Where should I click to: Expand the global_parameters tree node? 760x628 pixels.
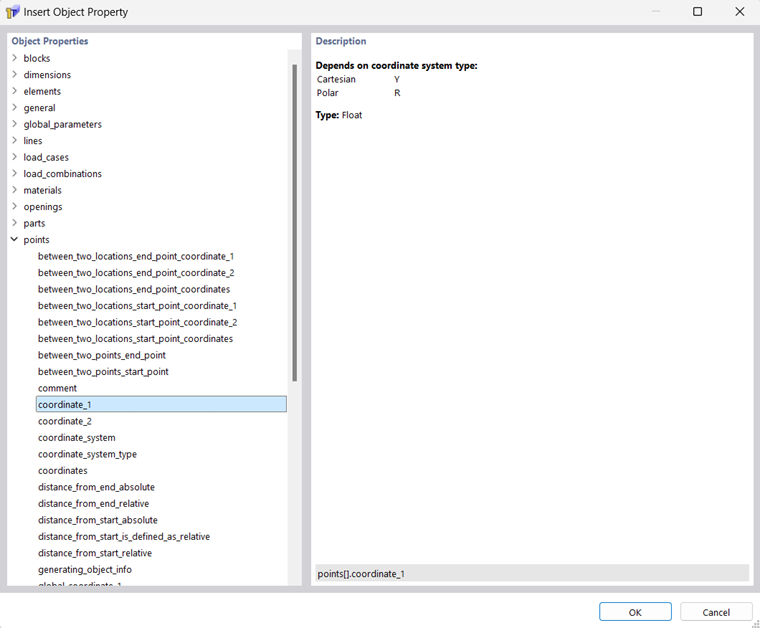point(15,124)
